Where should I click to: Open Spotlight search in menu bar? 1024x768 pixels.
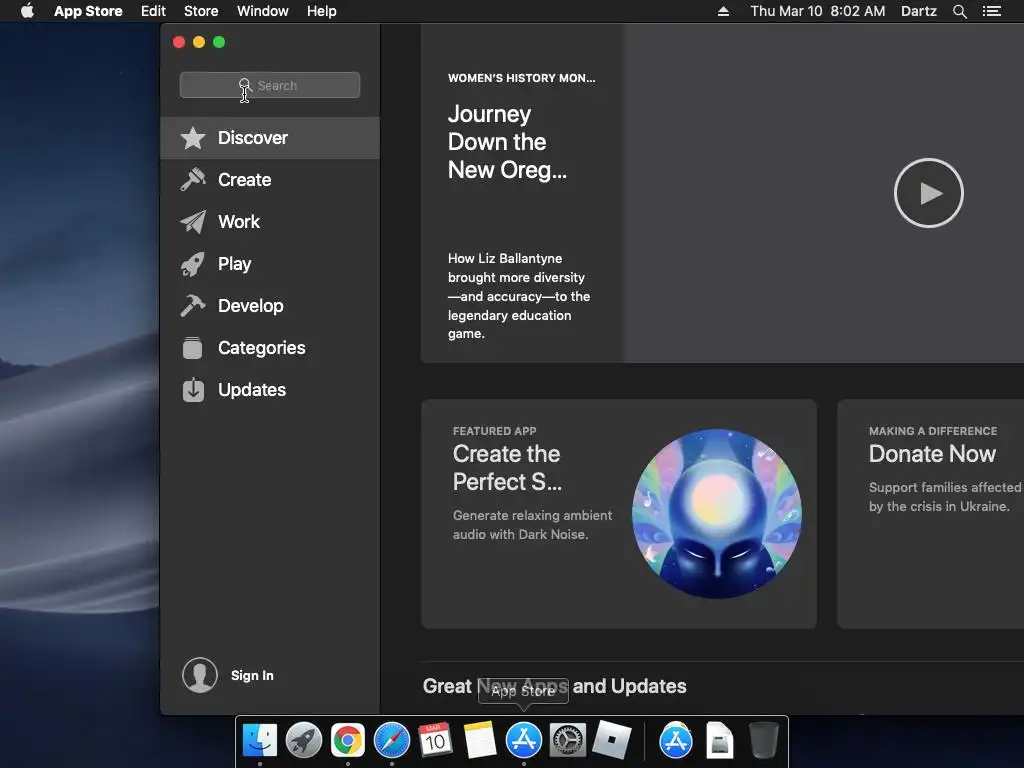point(959,11)
